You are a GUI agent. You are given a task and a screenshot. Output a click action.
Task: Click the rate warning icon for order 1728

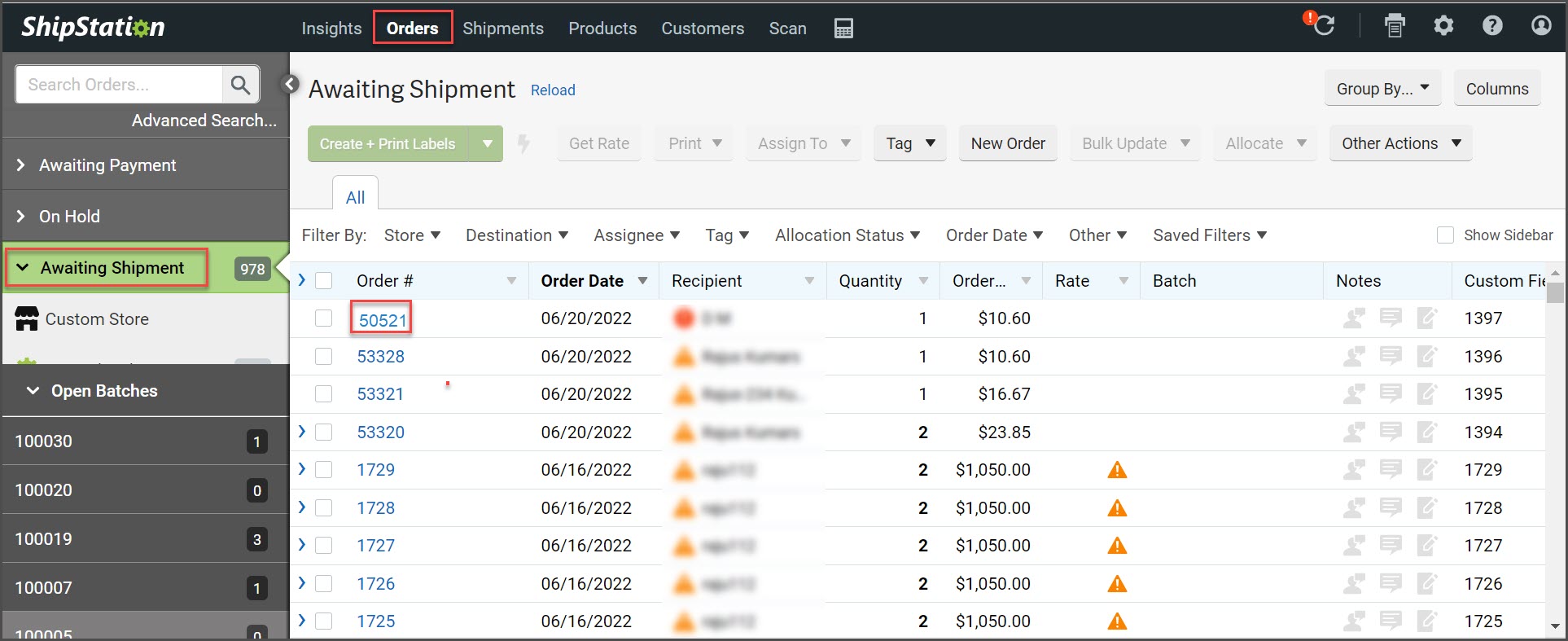(1117, 508)
